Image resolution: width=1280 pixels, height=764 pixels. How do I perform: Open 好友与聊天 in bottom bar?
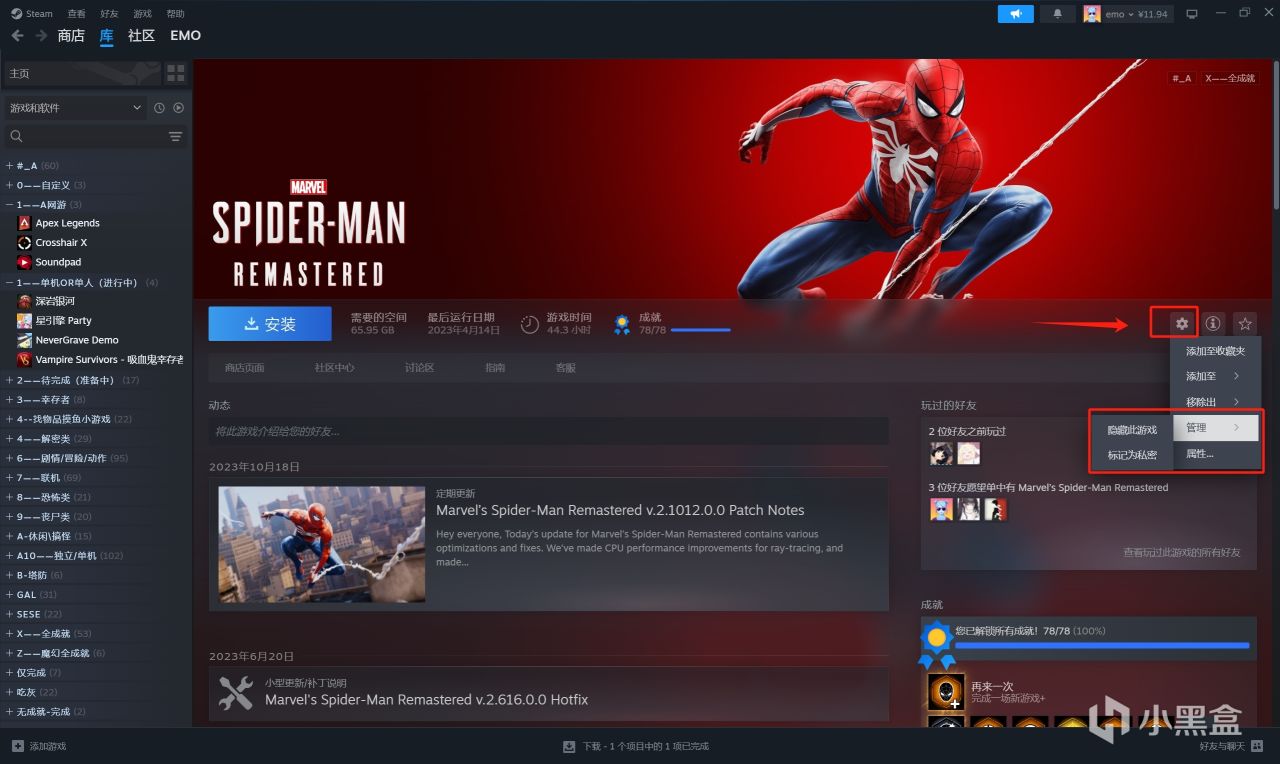[1229, 746]
